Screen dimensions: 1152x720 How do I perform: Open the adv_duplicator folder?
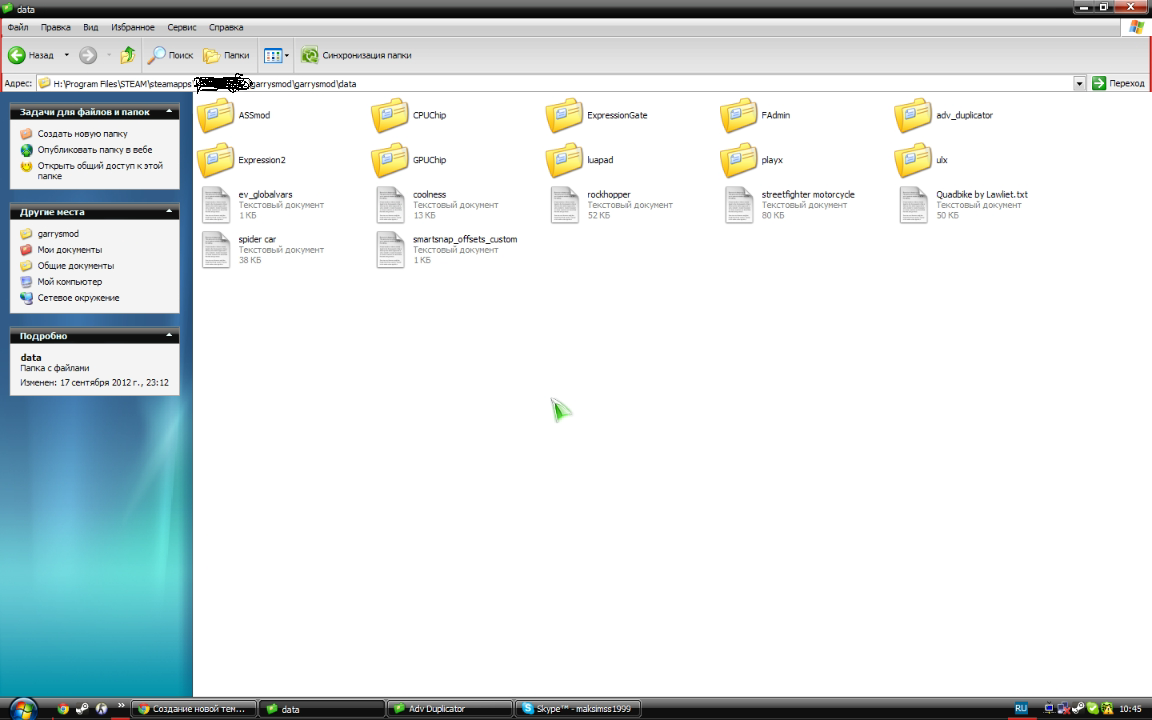pyautogui.click(x=943, y=115)
